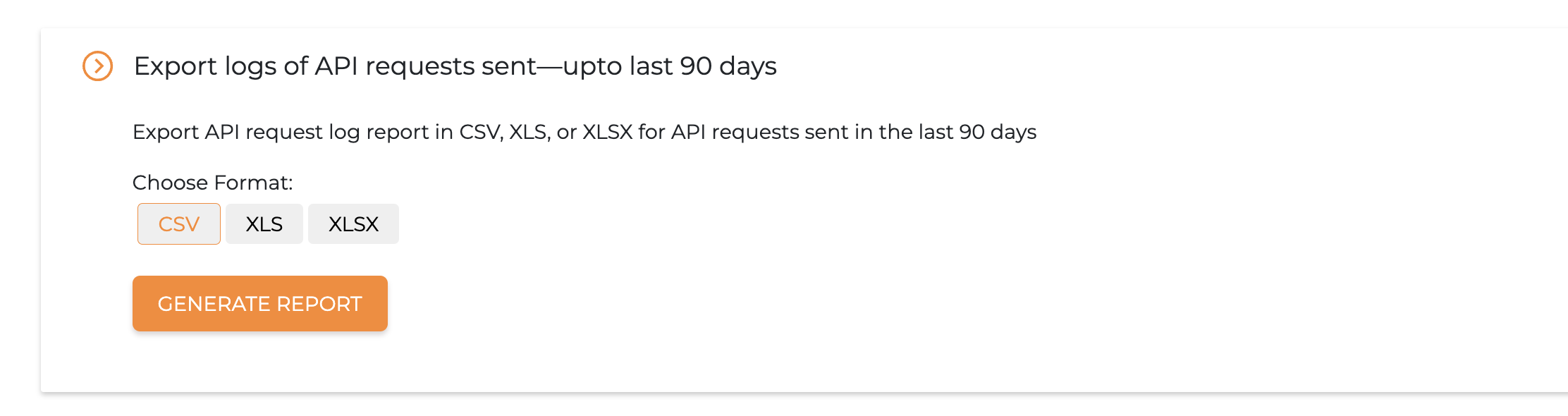Toggle the section using the chevron beside the heading
1568x416 pixels.
pyautogui.click(x=98, y=66)
